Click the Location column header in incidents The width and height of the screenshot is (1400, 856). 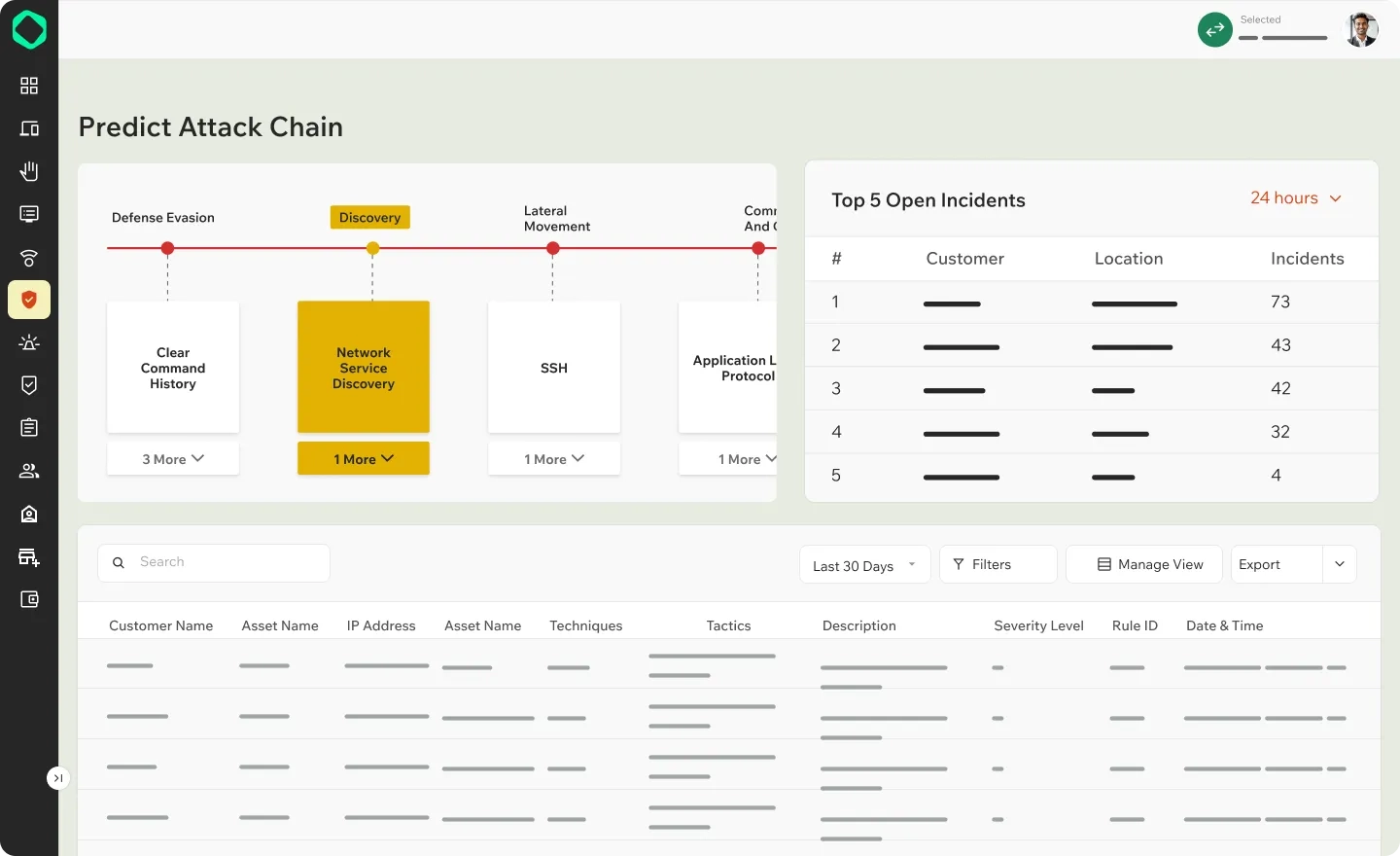[1129, 259]
